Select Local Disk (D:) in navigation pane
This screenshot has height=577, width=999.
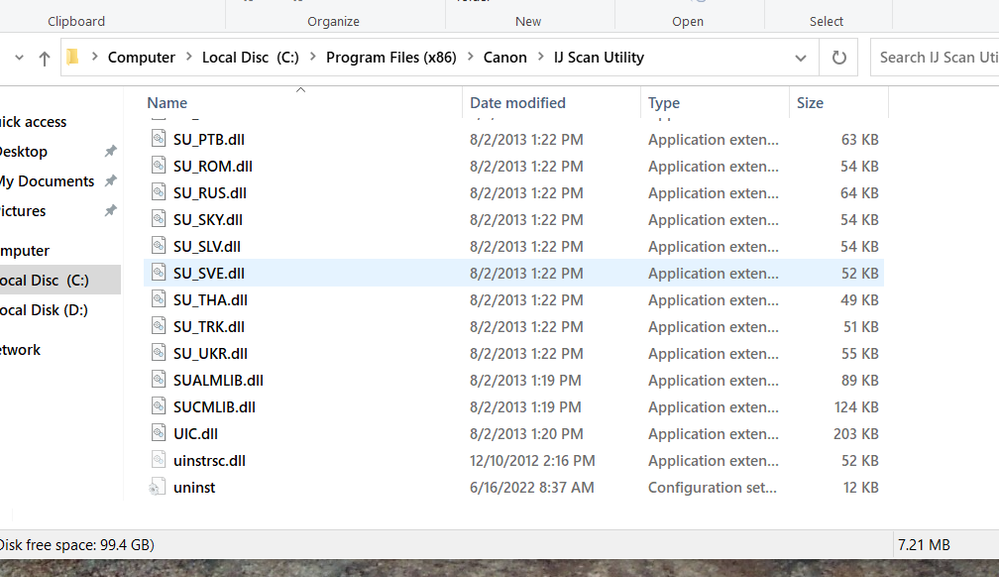pyautogui.click(x=44, y=310)
